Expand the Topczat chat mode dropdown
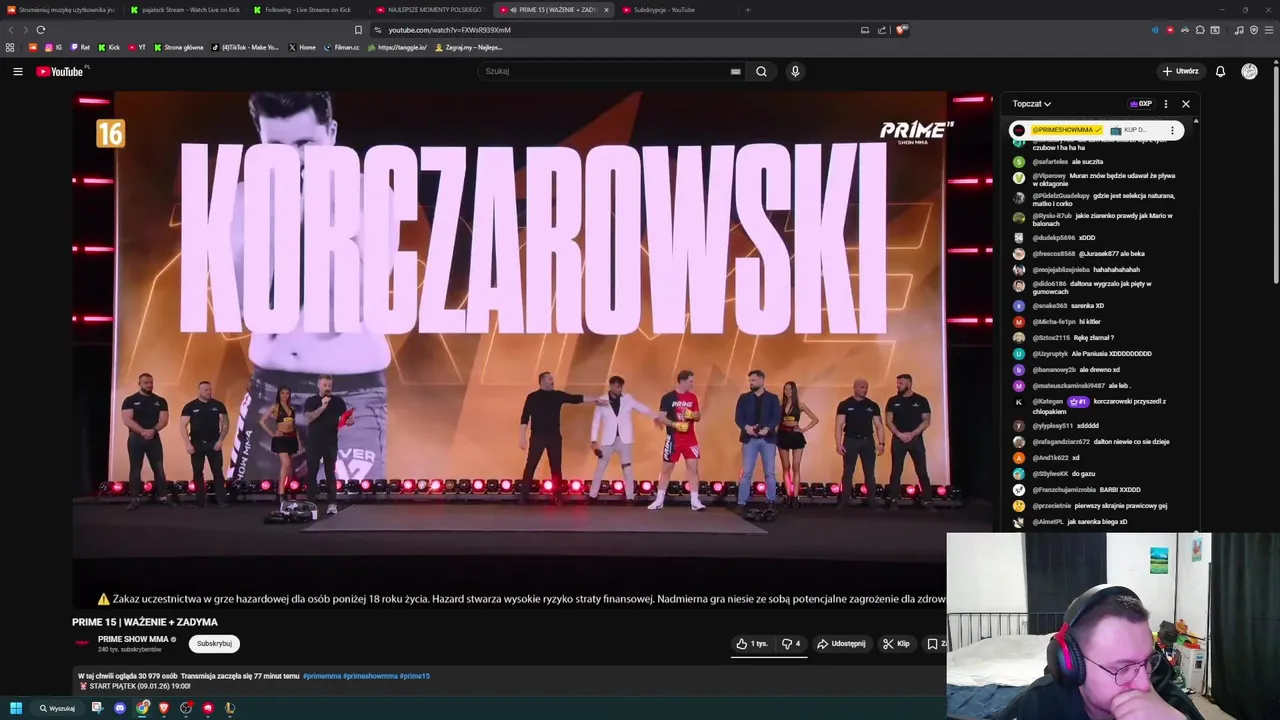Viewport: 1280px width, 720px height. (1031, 104)
